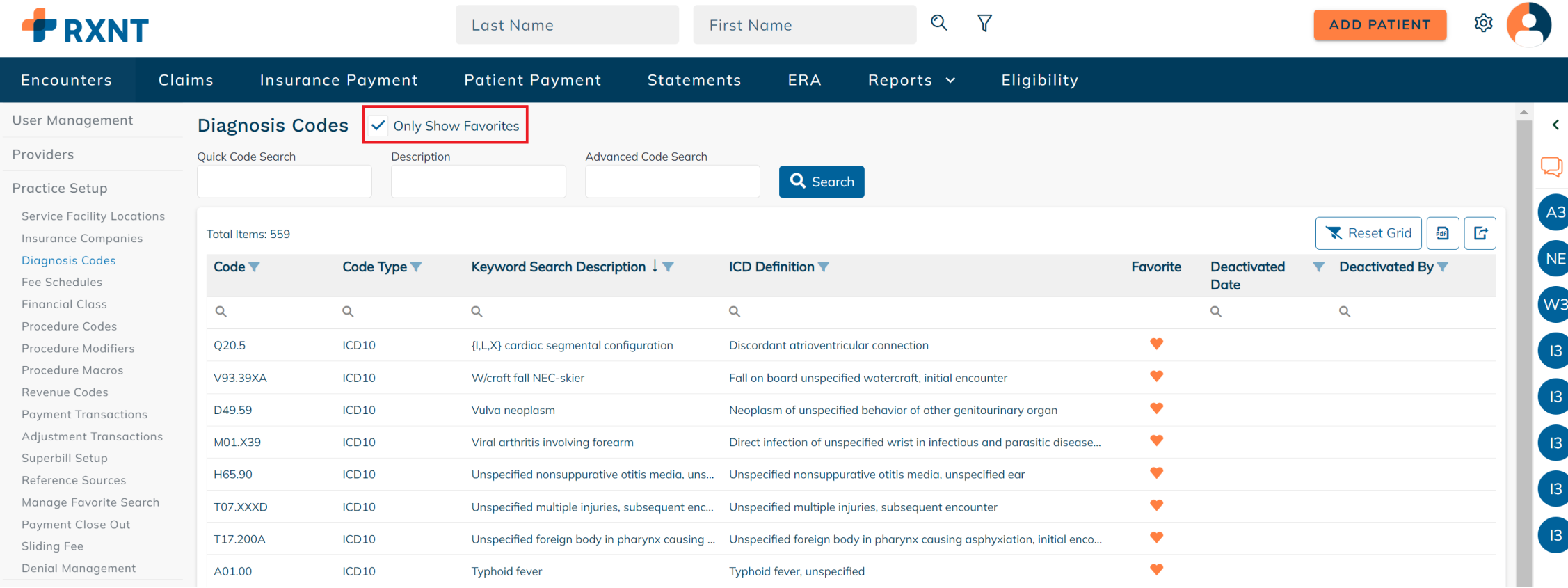Click the export grid share icon
1568x588 pixels.
pos(1480,233)
